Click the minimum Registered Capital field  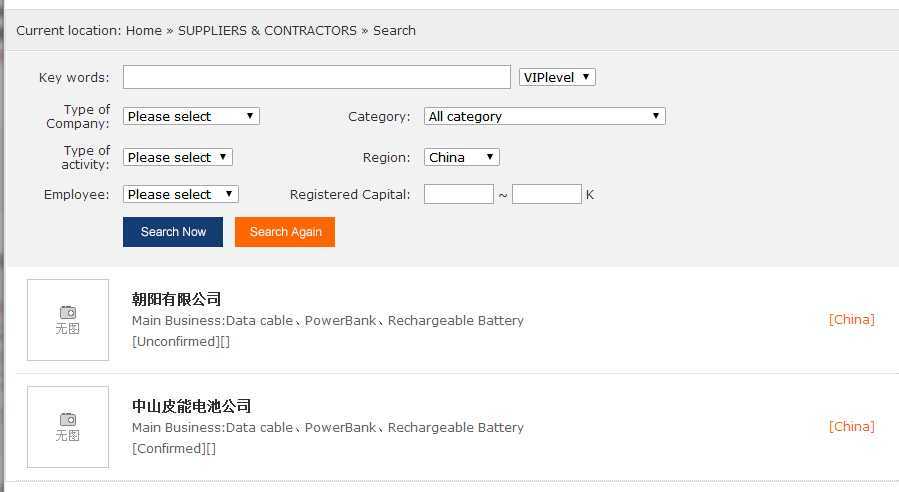tap(458, 194)
